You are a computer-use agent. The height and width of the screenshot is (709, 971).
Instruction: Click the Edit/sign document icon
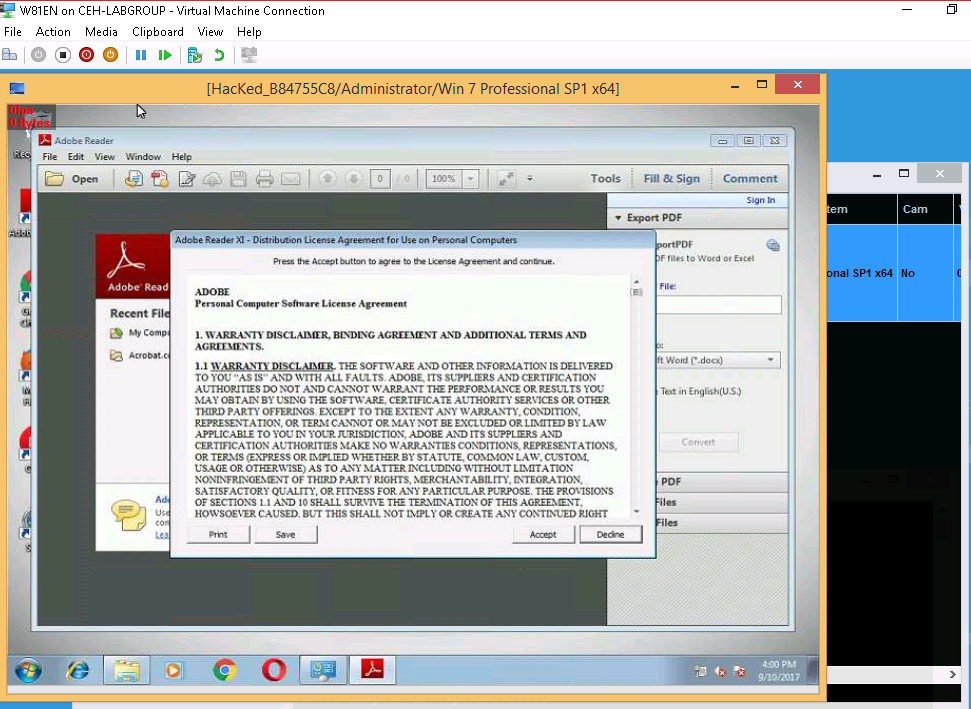(x=186, y=179)
